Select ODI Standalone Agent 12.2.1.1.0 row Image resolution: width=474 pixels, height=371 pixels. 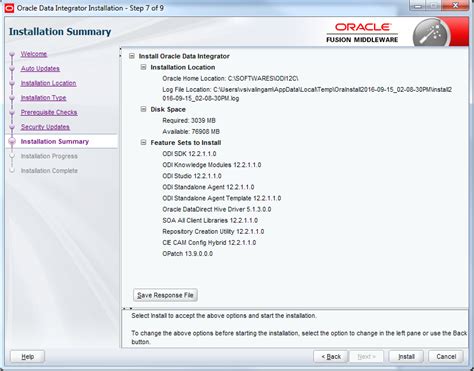(x=208, y=187)
